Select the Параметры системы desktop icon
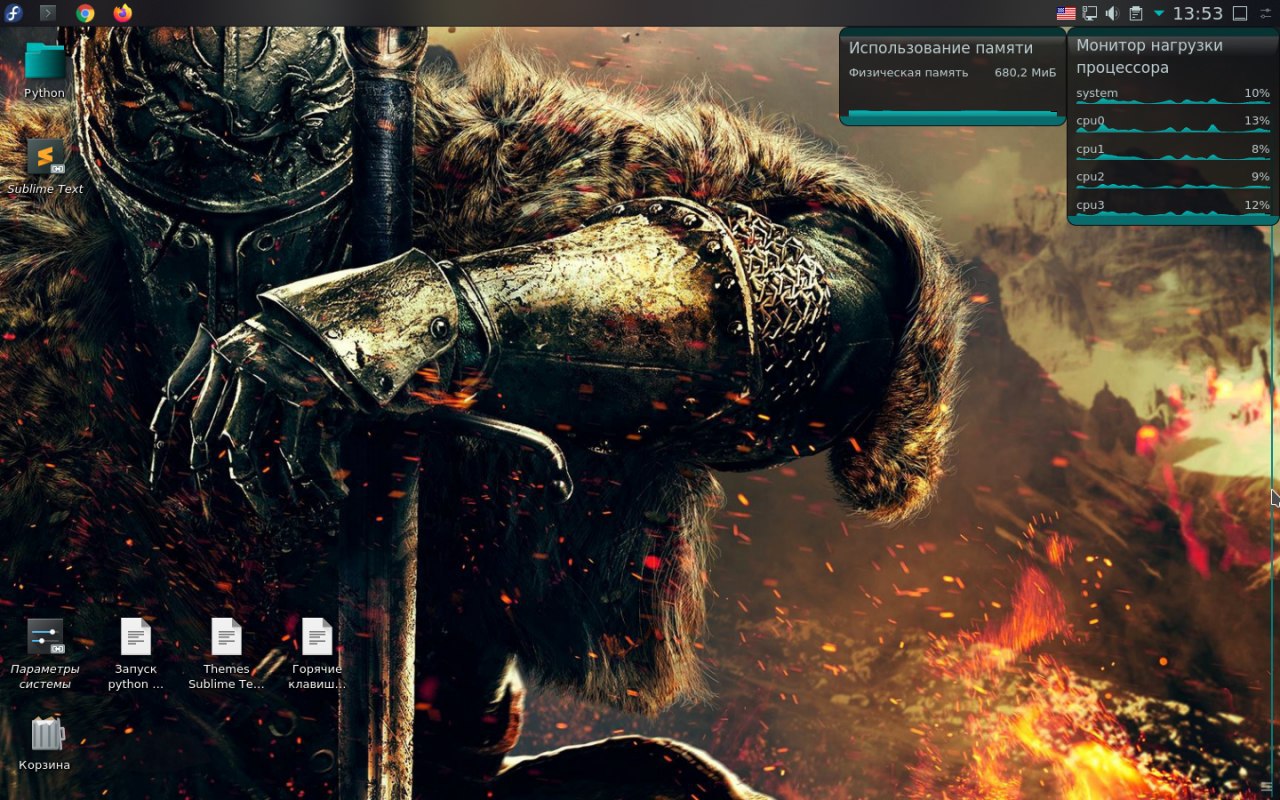The height and width of the screenshot is (800, 1280). pyautogui.click(x=45, y=654)
